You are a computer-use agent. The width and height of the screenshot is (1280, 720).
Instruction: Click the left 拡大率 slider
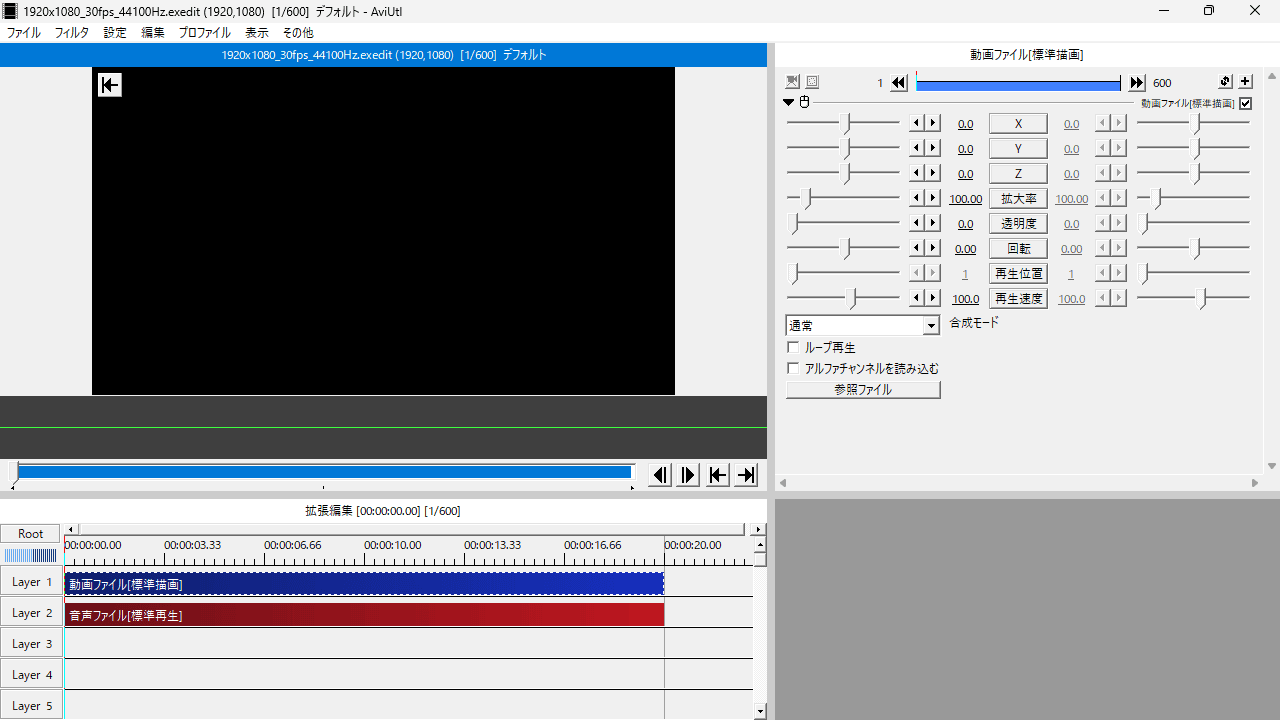(843, 198)
